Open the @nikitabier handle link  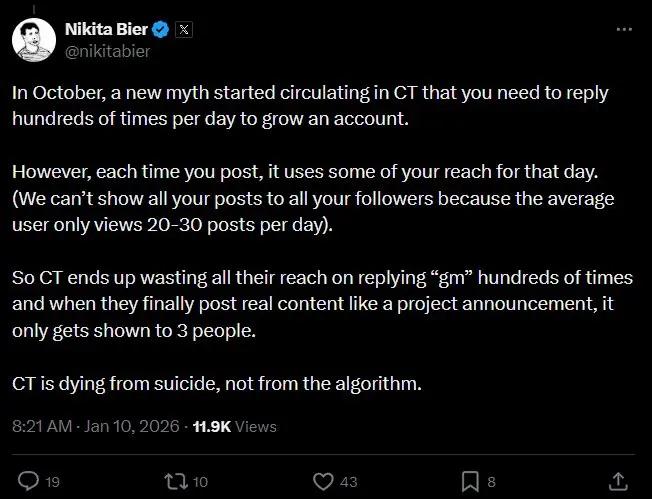coord(108,51)
